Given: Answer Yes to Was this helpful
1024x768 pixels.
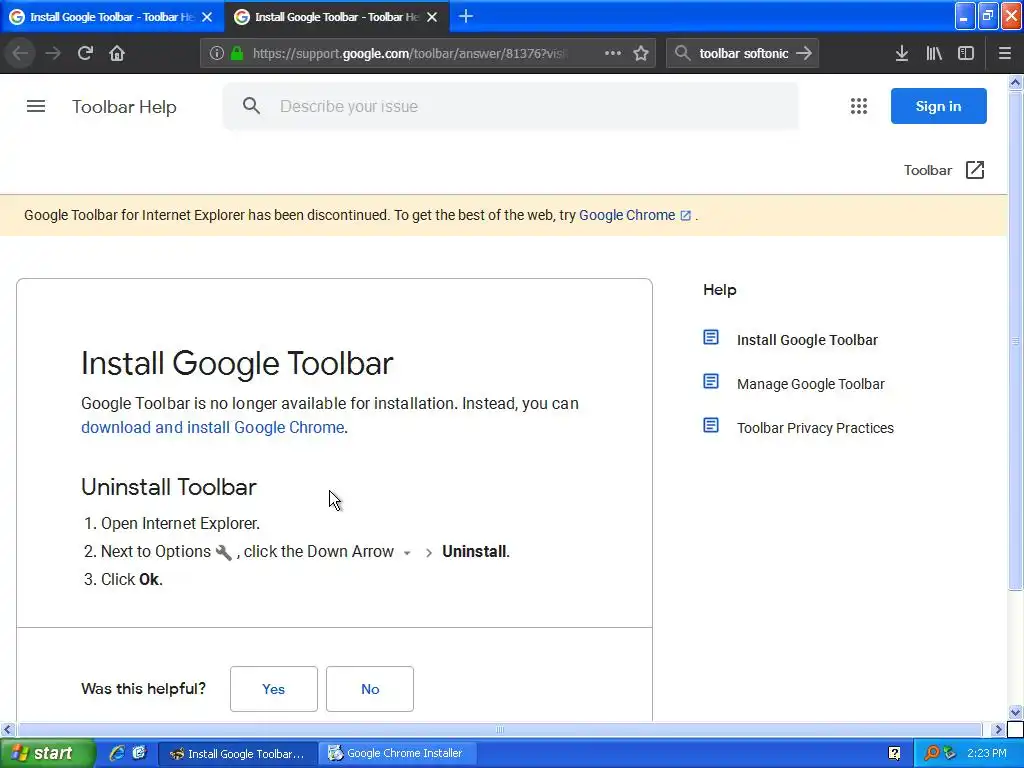Looking at the screenshot, I should (274, 689).
